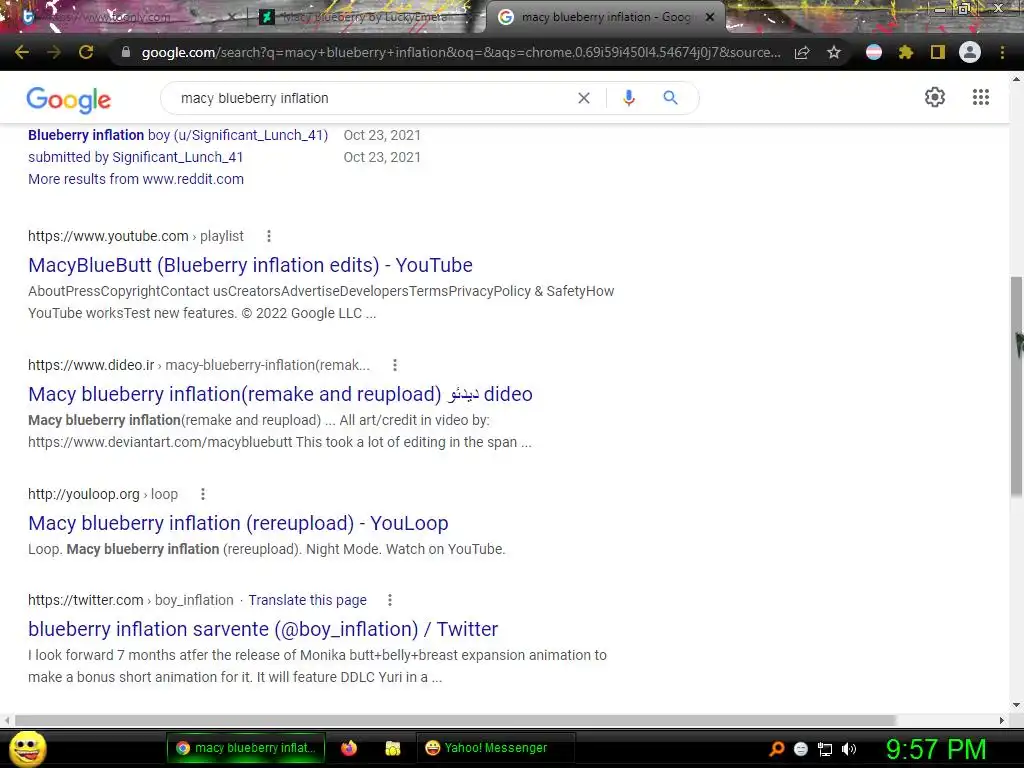
Task: Open Chrome three-dot menu
Action: pyautogui.click(x=1002, y=52)
